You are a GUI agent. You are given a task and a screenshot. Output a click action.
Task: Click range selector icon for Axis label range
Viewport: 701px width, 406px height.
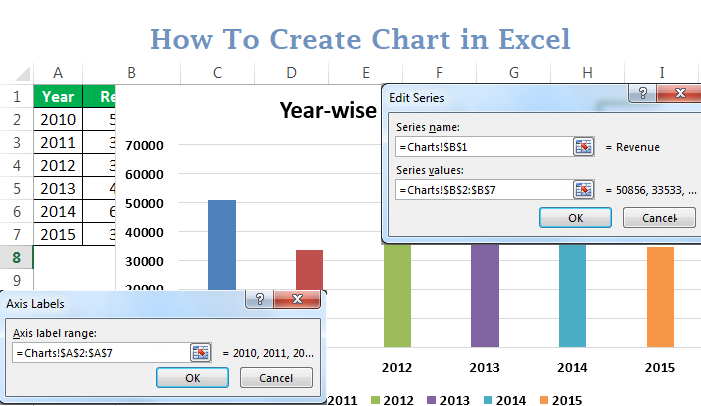pos(200,352)
